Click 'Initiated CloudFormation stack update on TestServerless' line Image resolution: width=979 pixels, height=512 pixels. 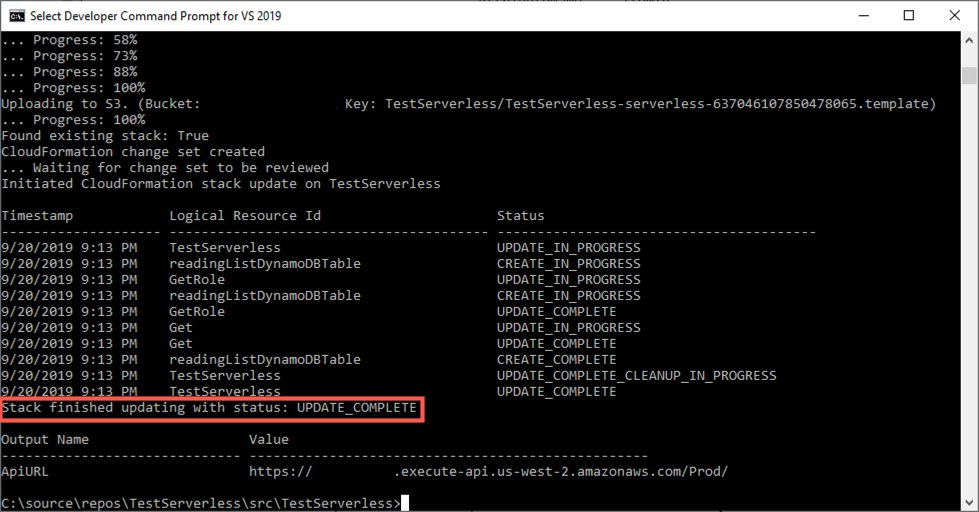click(x=221, y=184)
